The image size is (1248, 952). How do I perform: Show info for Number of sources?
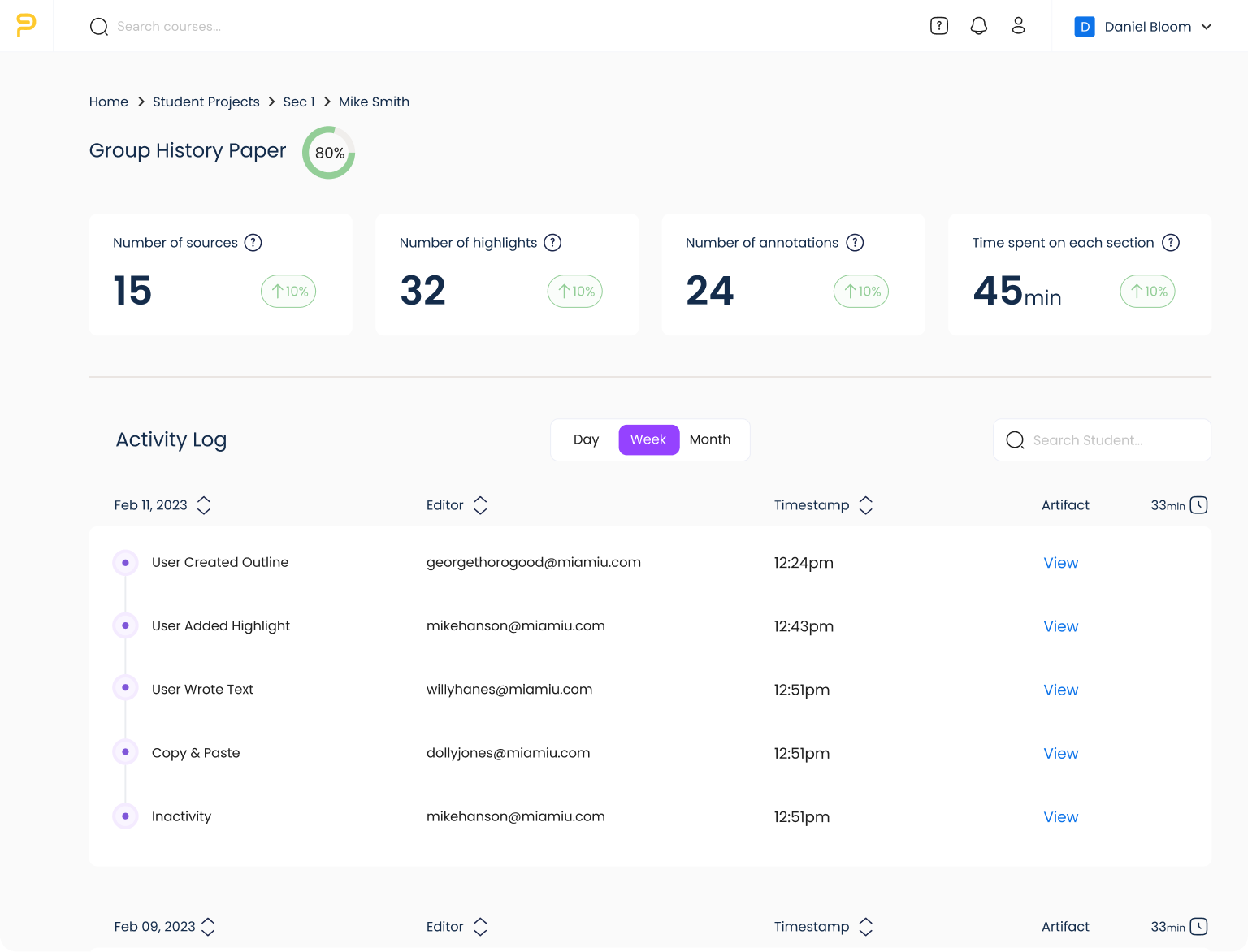pos(253,243)
